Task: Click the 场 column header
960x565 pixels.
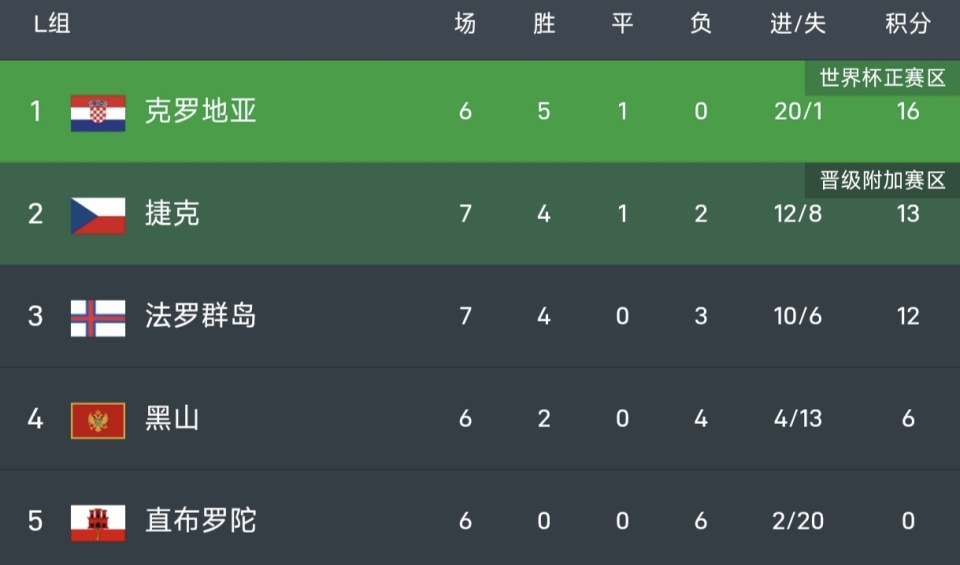Action: [x=465, y=24]
